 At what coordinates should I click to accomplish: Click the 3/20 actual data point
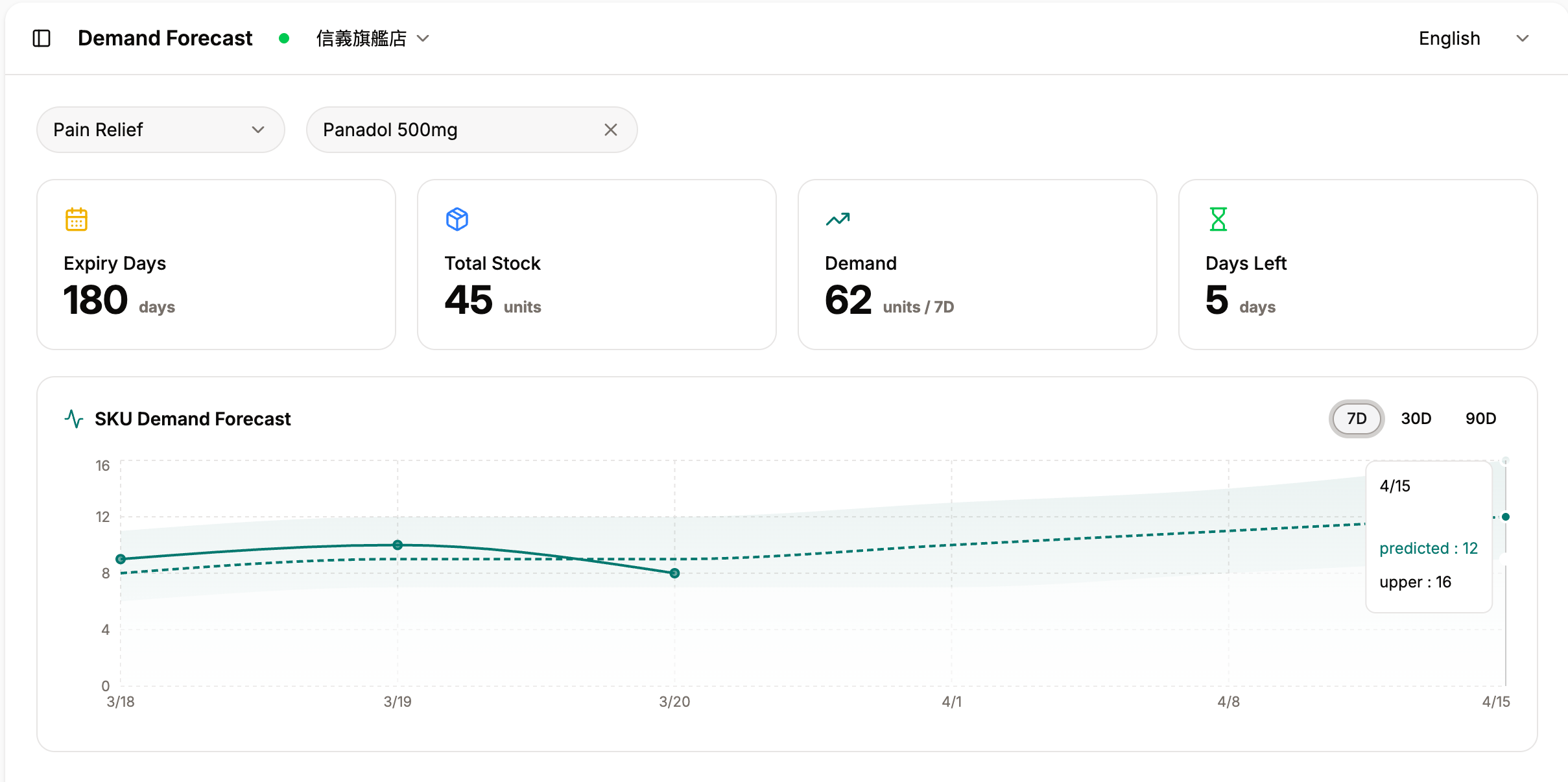click(674, 573)
